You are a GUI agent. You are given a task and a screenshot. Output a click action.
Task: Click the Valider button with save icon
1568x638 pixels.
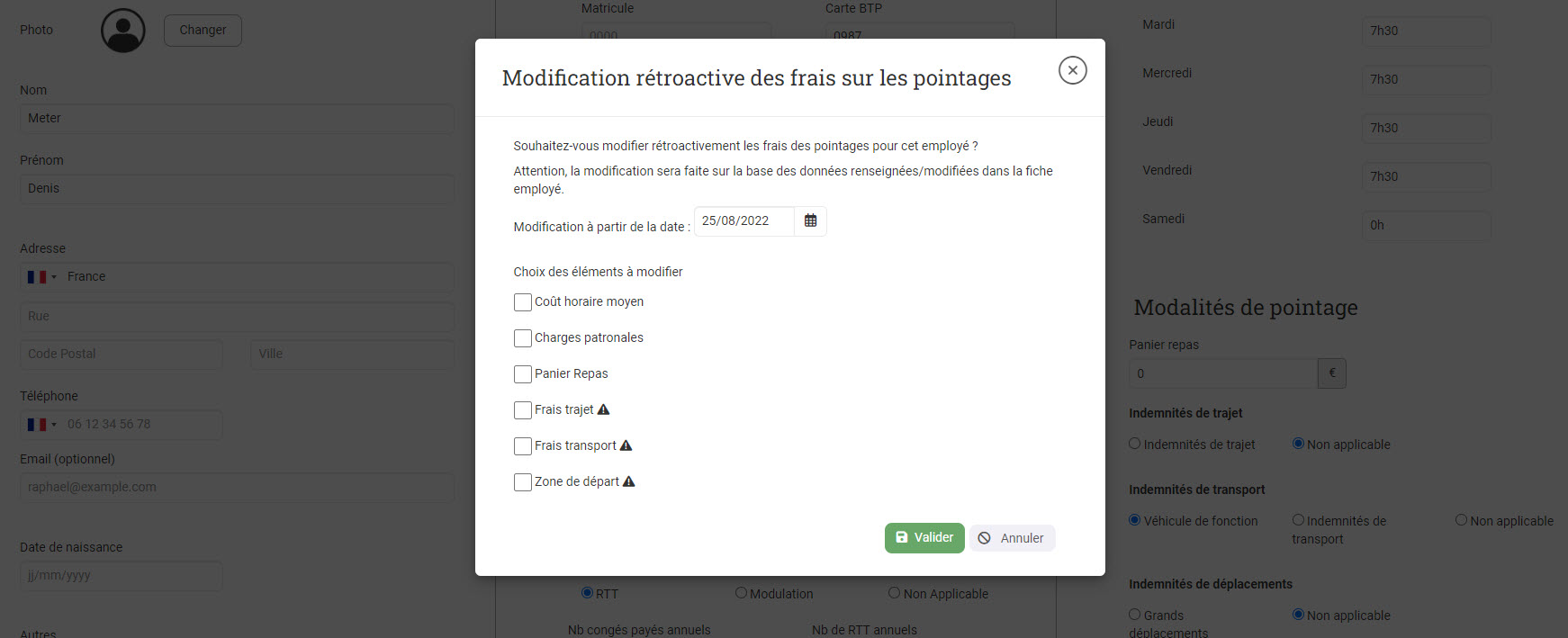tap(924, 538)
